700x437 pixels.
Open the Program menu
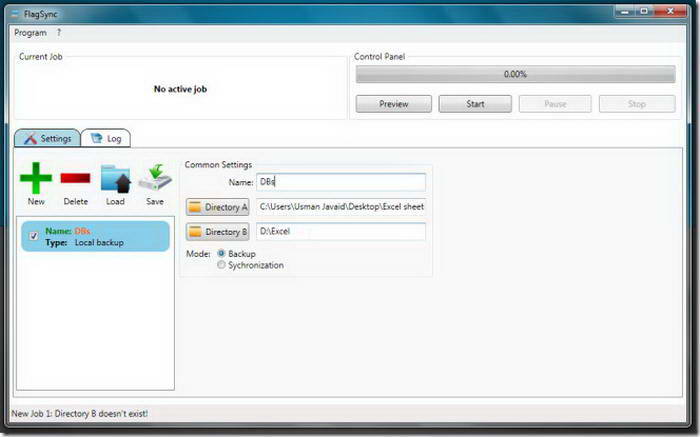pyautogui.click(x=30, y=33)
